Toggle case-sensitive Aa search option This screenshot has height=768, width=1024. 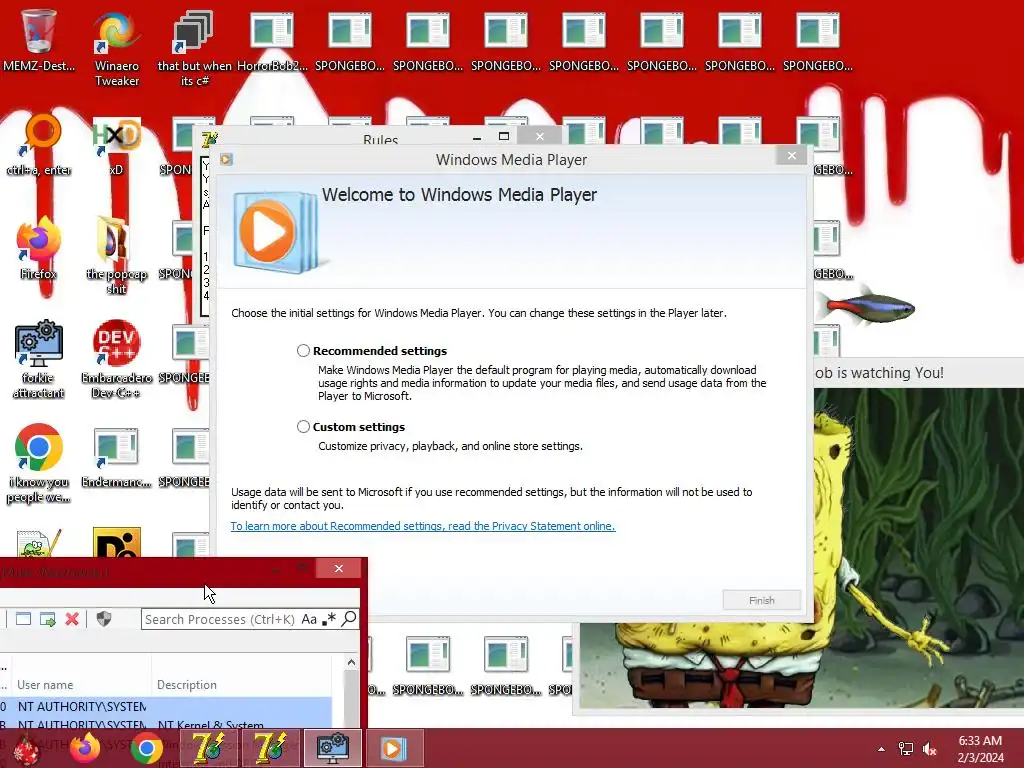coord(309,619)
